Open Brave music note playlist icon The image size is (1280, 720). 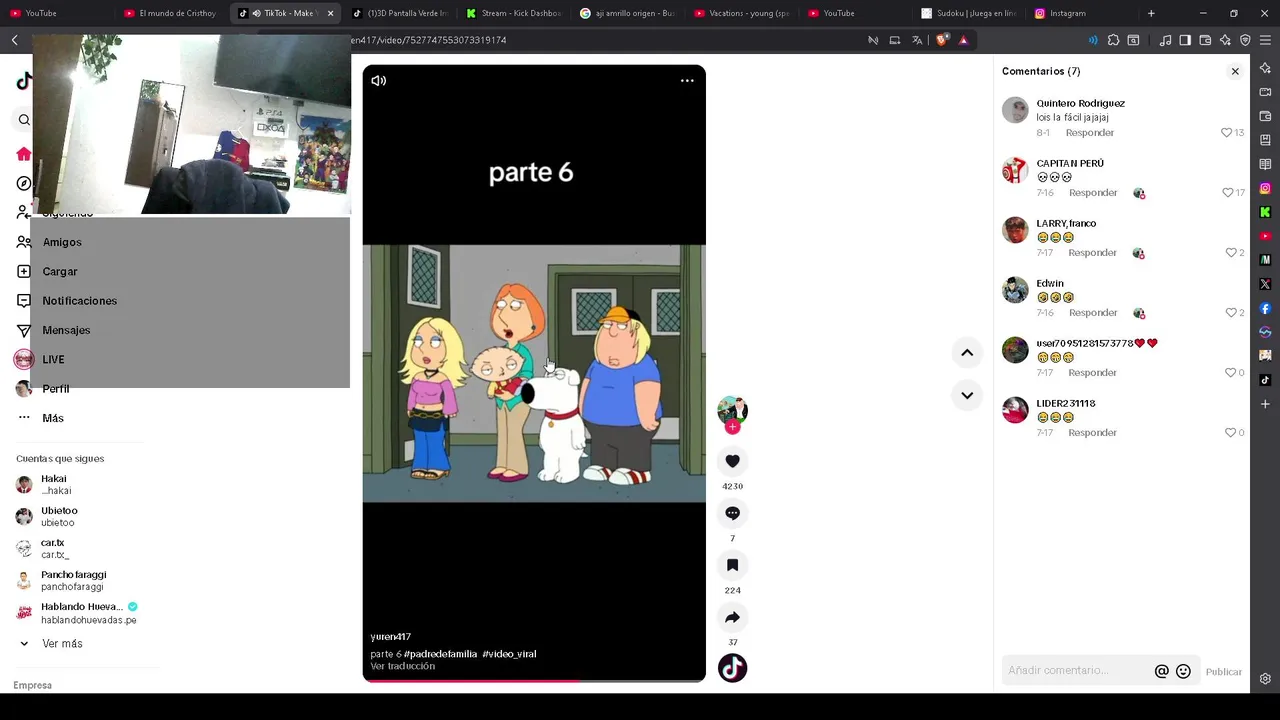1165,40
